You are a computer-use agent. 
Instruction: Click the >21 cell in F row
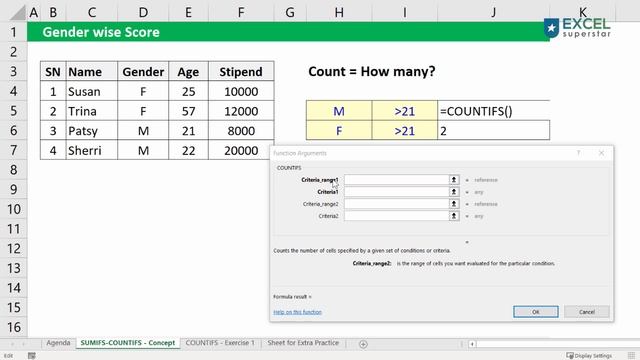[x=404, y=131]
